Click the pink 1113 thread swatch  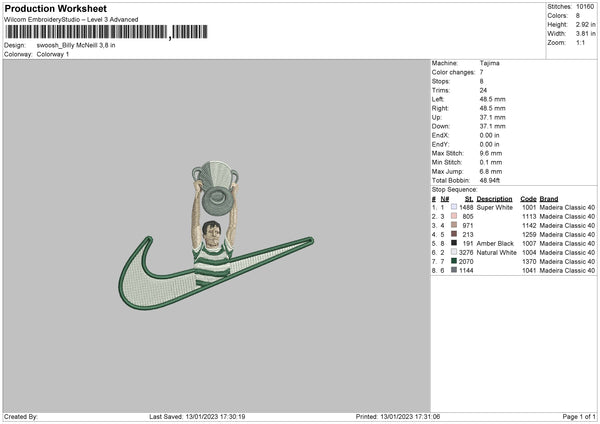[454, 216]
